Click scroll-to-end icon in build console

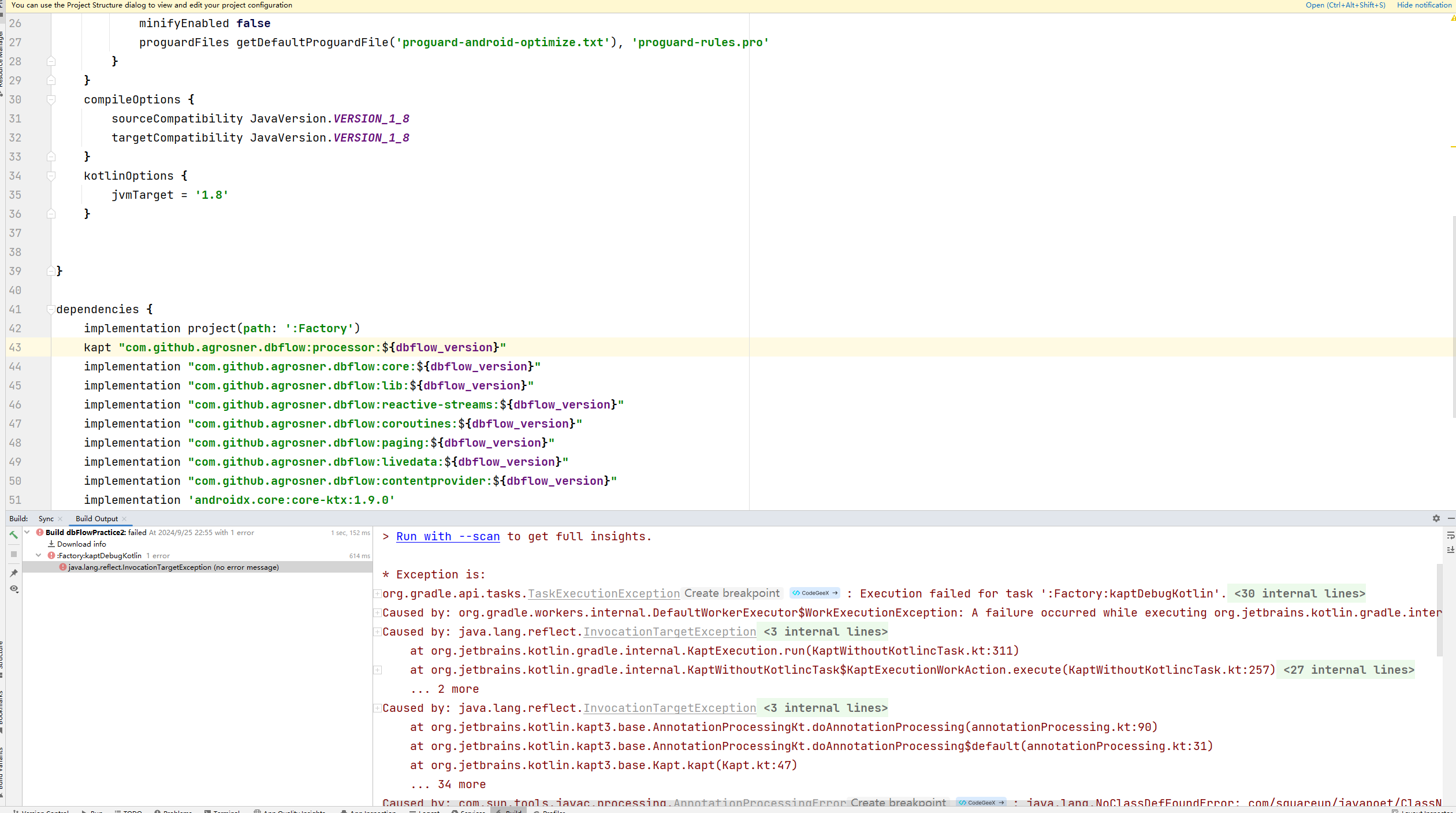tap(1450, 550)
